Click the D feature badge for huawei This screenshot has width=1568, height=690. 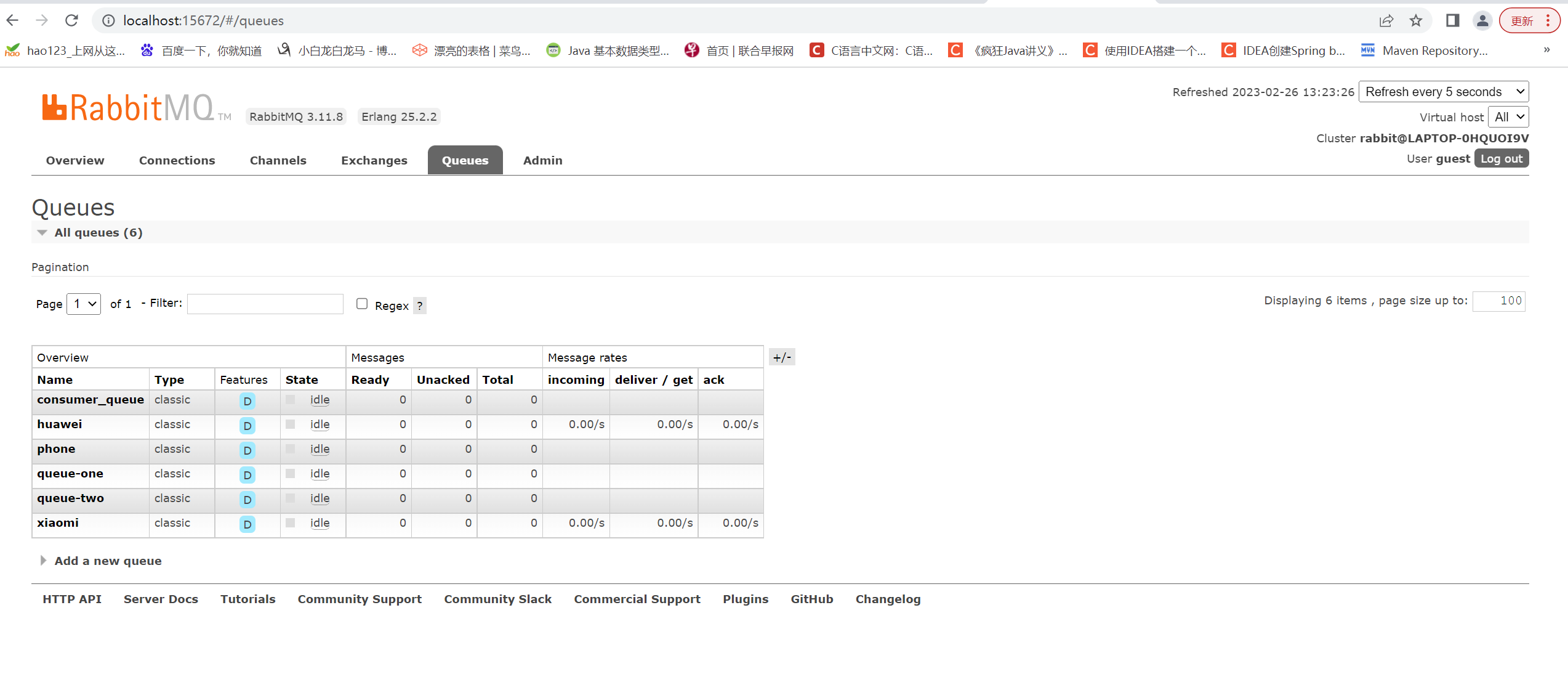pos(247,426)
